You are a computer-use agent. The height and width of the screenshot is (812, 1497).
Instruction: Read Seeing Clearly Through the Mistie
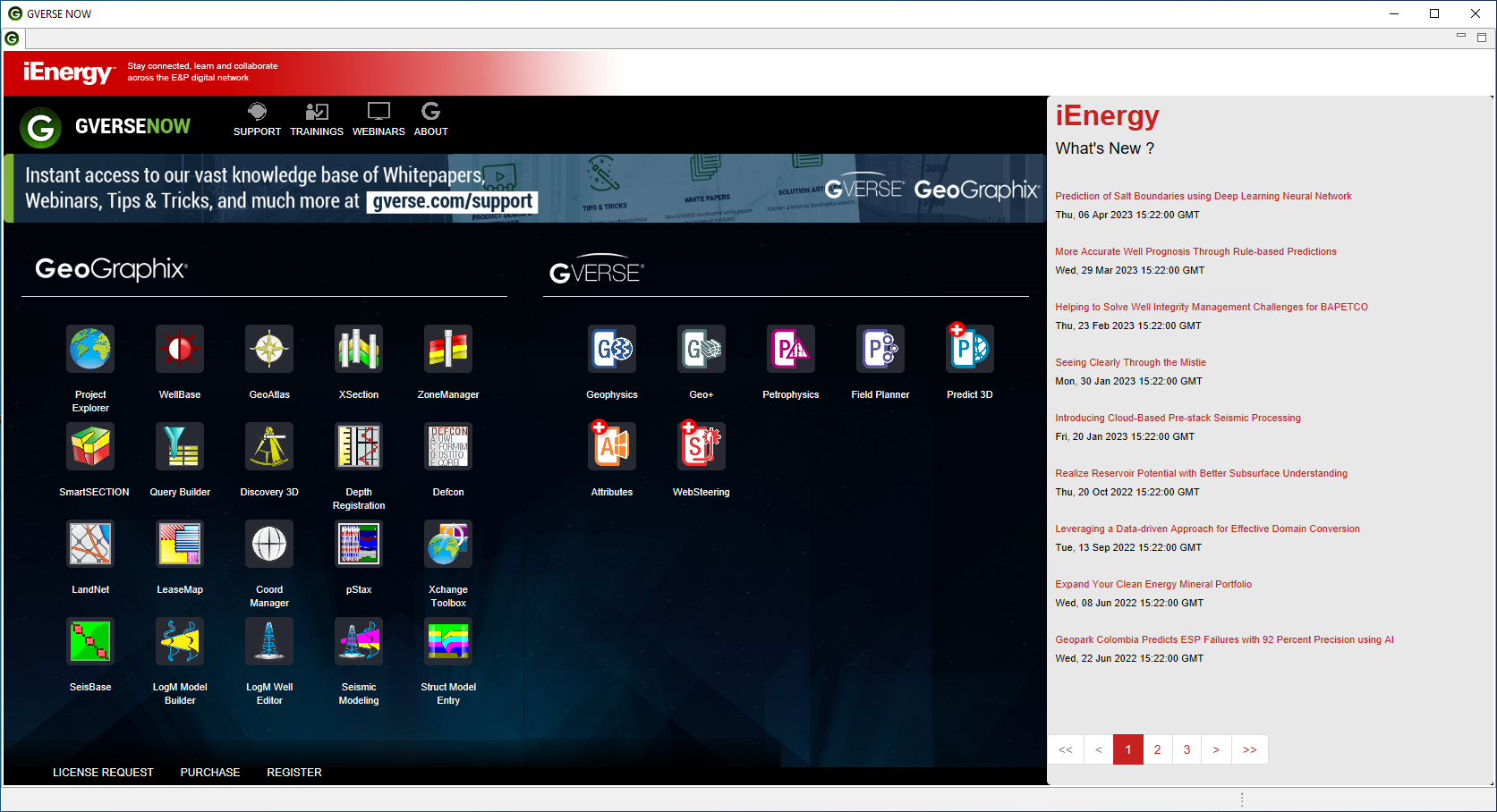tap(1130, 362)
